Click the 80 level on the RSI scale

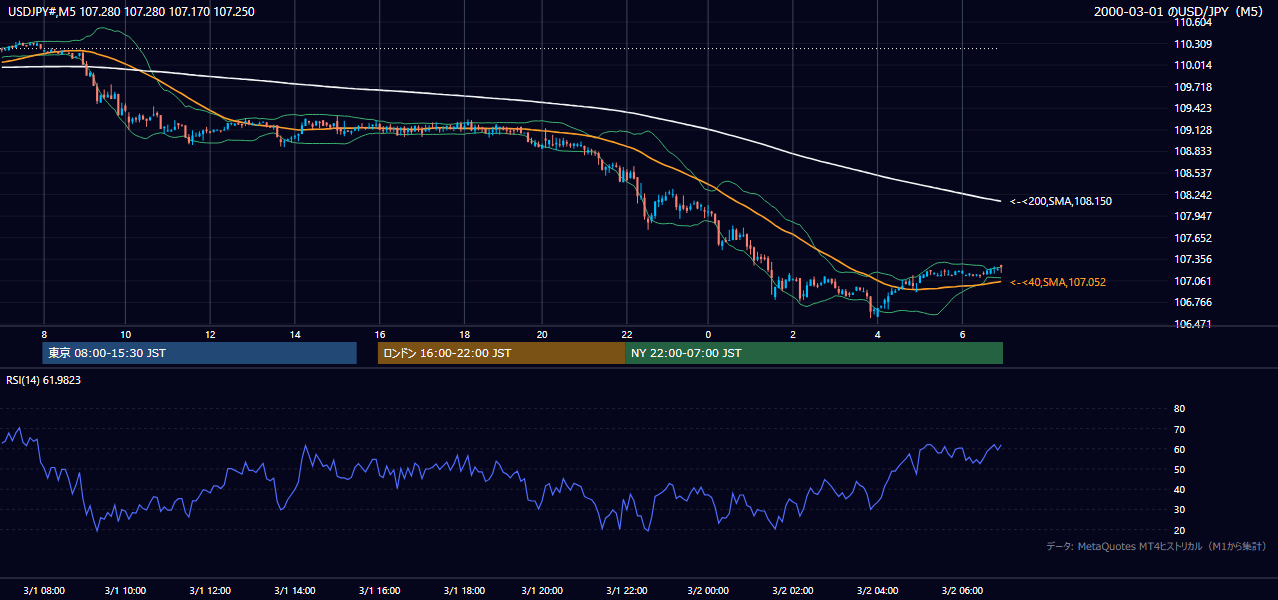[1179, 409]
